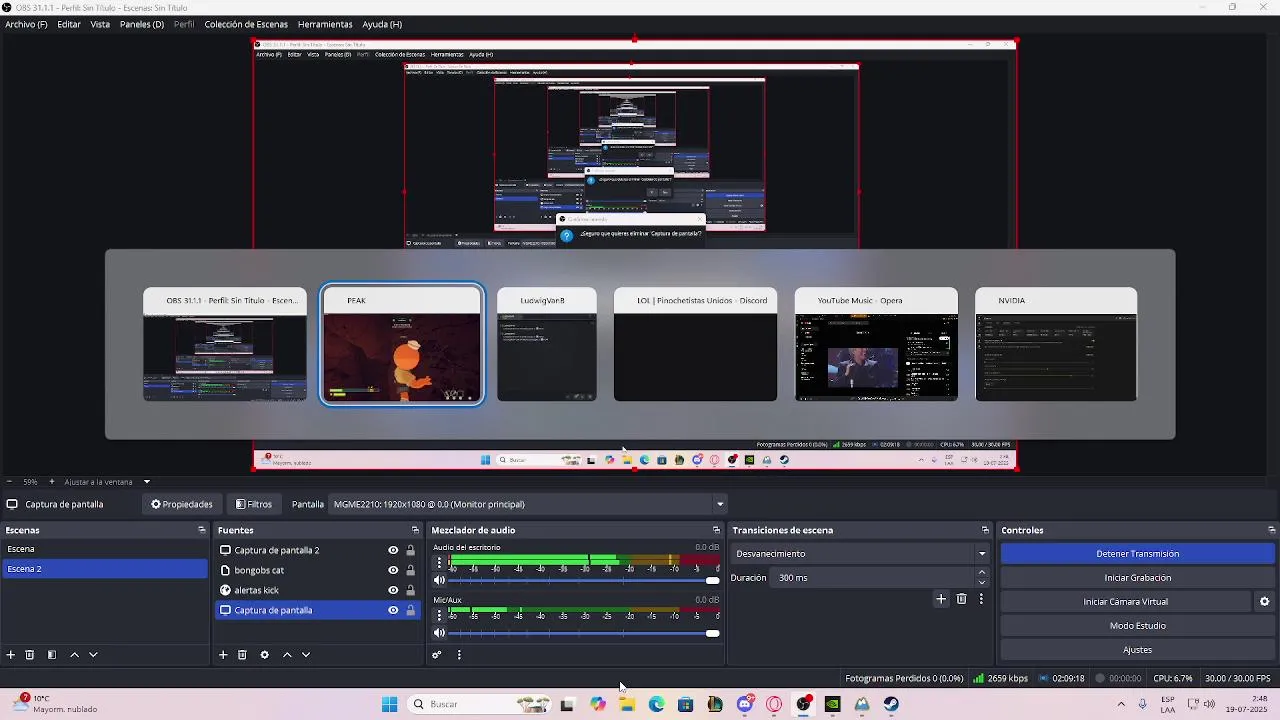Click Iniciar Grabación button
This screenshot has height=720, width=1280.
point(1138,578)
